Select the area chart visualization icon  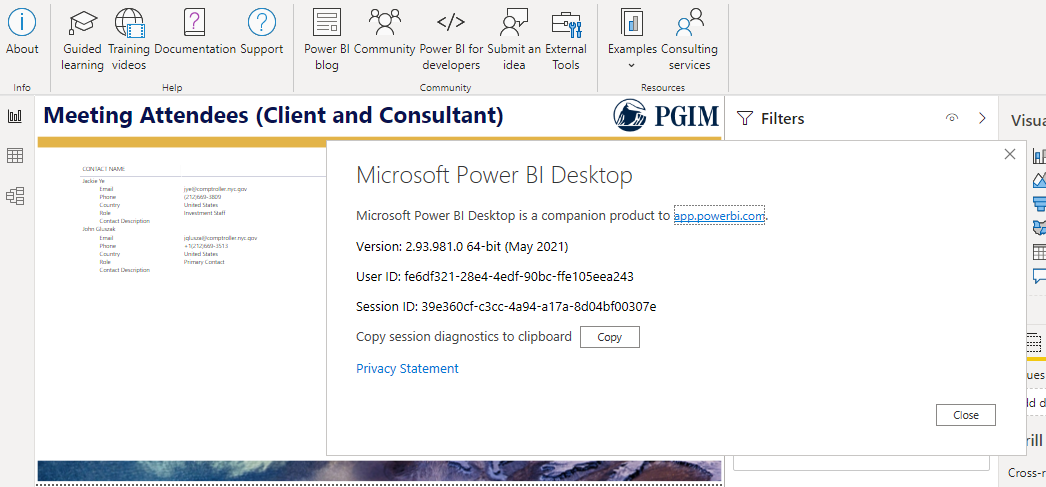[x=1039, y=179]
